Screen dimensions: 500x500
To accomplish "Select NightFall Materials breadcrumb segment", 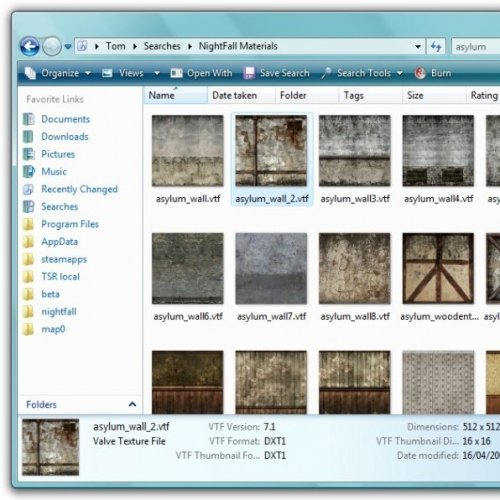I will click(238, 46).
